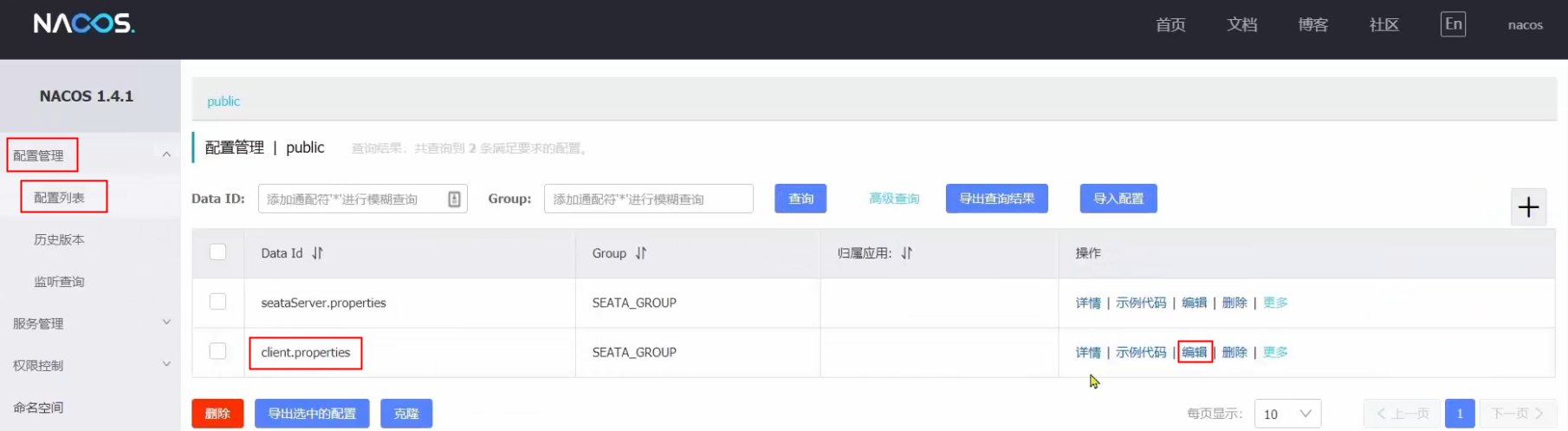The image size is (1568, 431).
Task: Click the NACOS 1.4.1 version label
Action: tap(87, 96)
